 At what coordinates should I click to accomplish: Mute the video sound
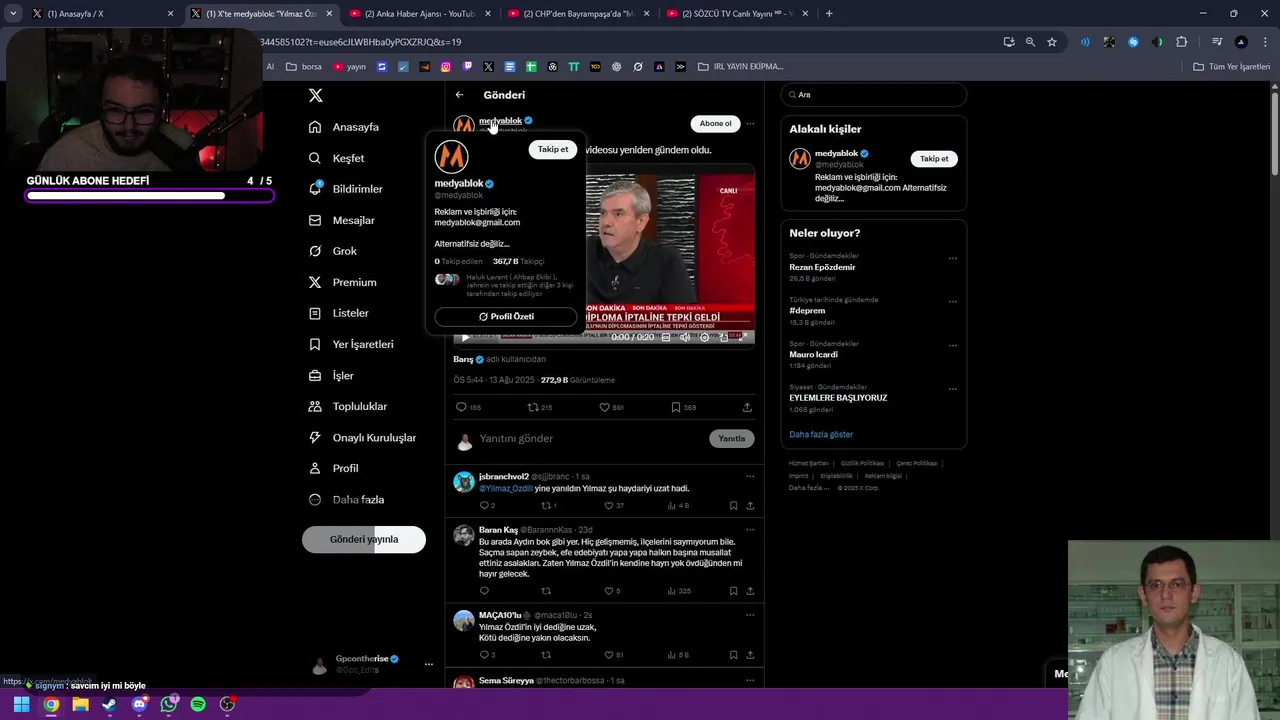pyautogui.click(x=685, y=337)
